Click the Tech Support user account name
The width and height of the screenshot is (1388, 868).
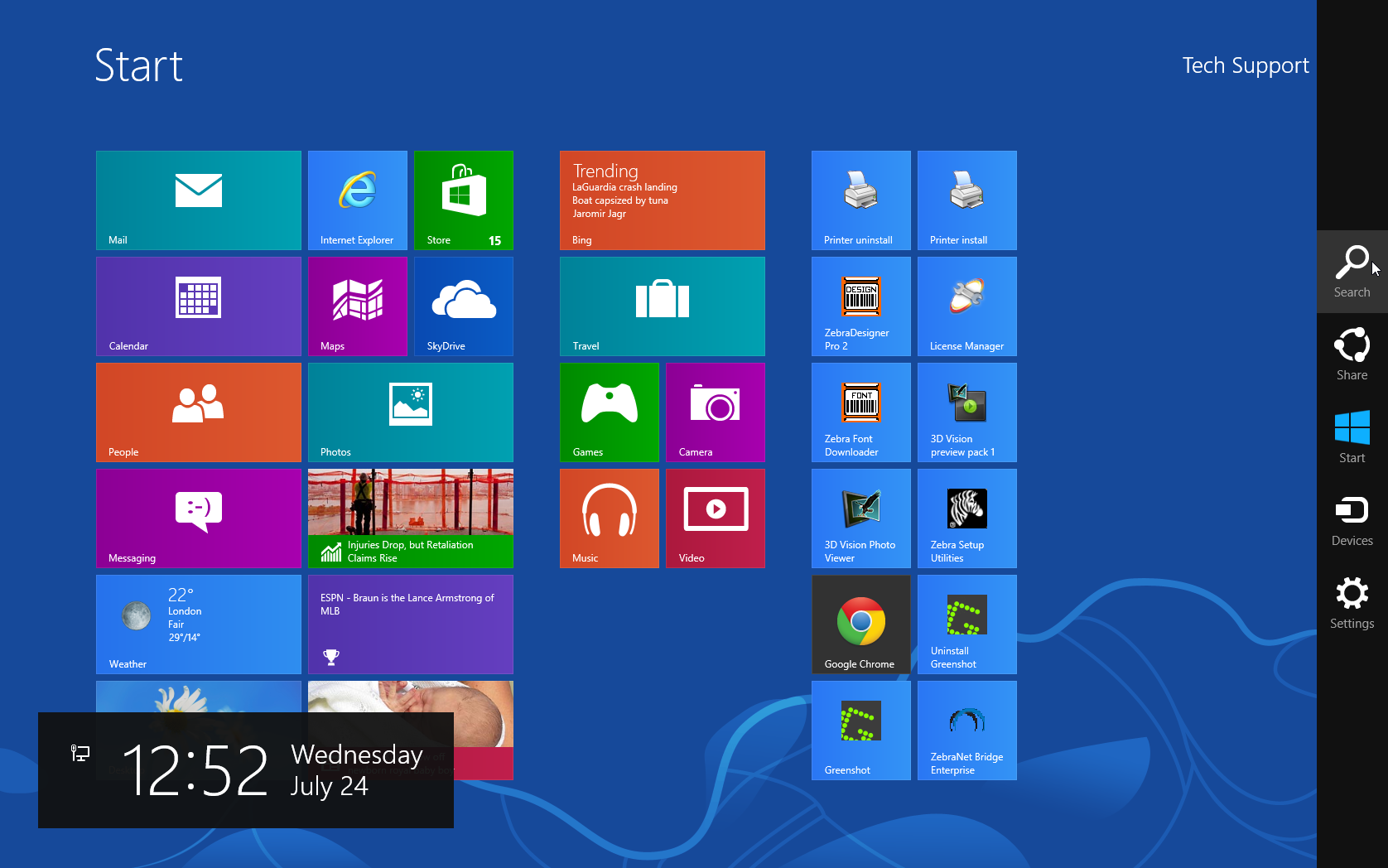pos(1245,65)
